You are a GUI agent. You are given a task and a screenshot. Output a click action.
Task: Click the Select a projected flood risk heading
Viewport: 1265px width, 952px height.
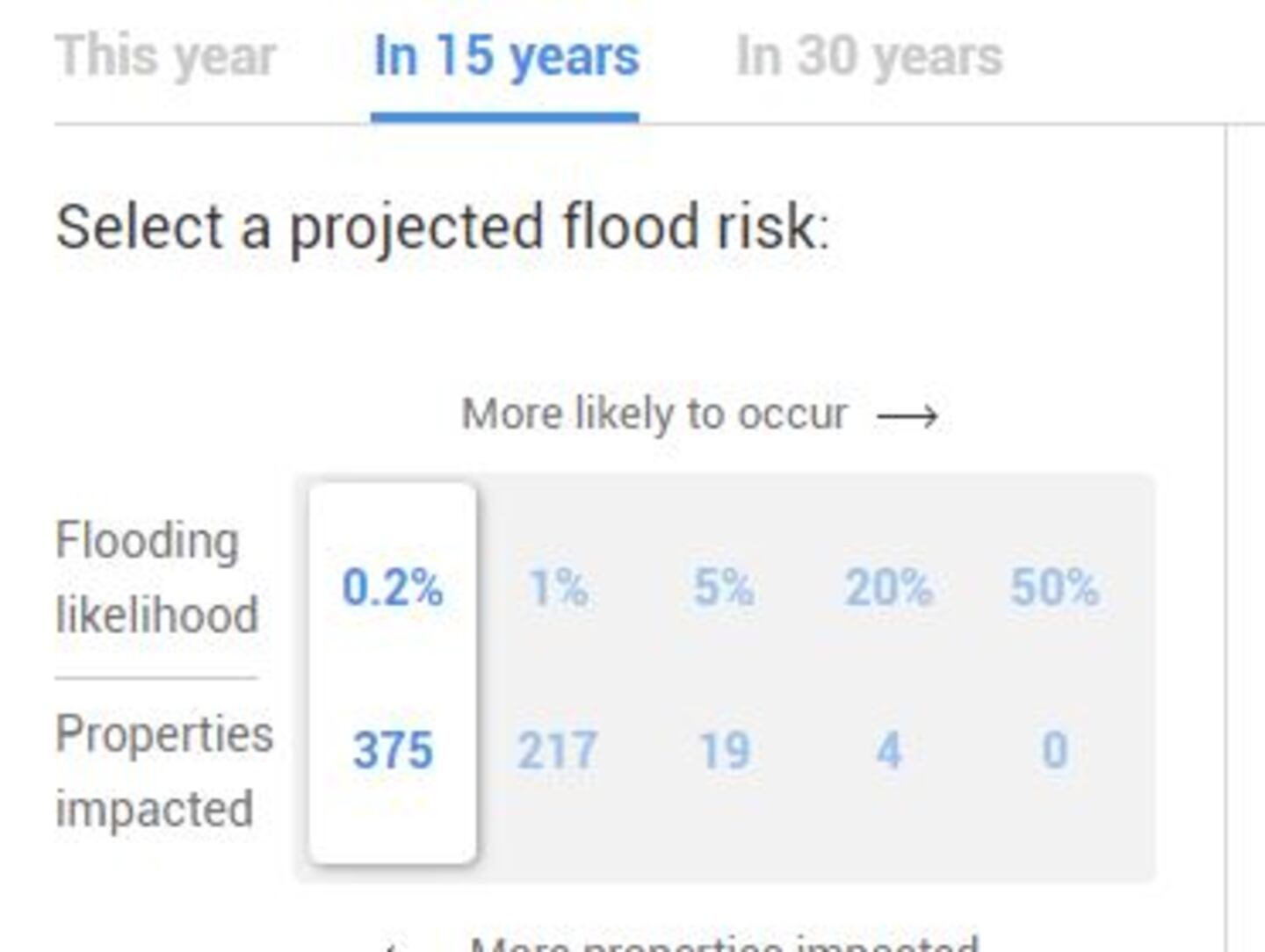coord(442,227)
